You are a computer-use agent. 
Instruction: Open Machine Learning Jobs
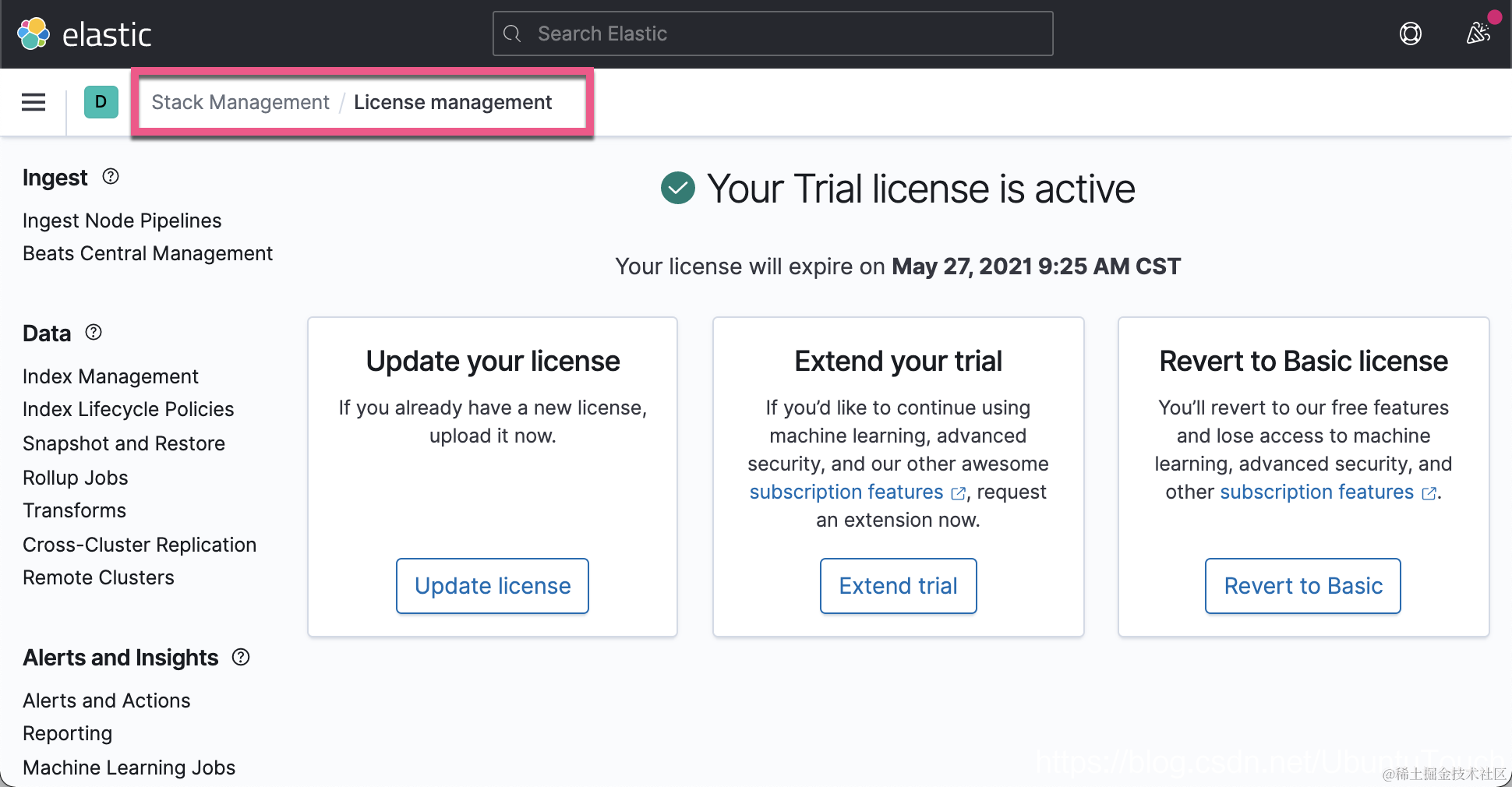(129, 768)
